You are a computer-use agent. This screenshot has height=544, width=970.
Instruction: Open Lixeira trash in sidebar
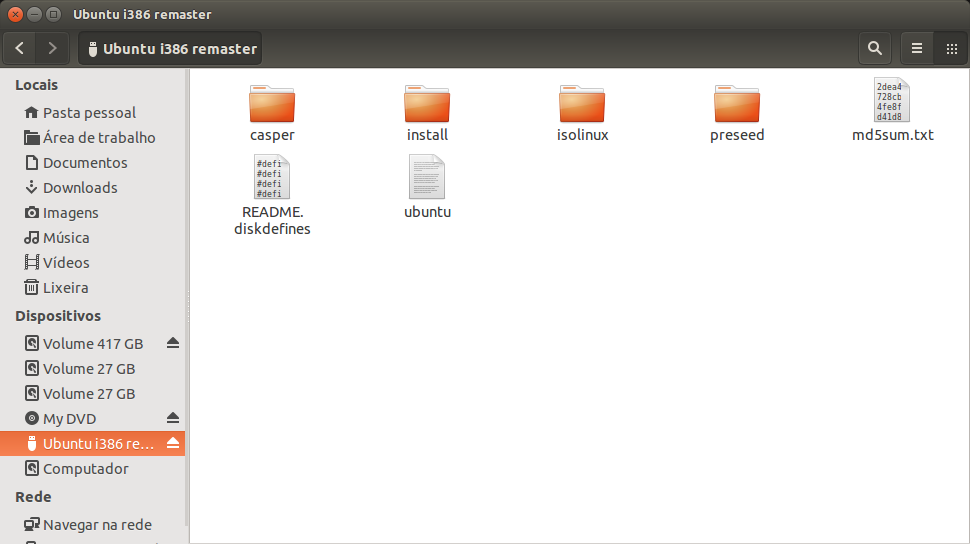pos(93,288)
